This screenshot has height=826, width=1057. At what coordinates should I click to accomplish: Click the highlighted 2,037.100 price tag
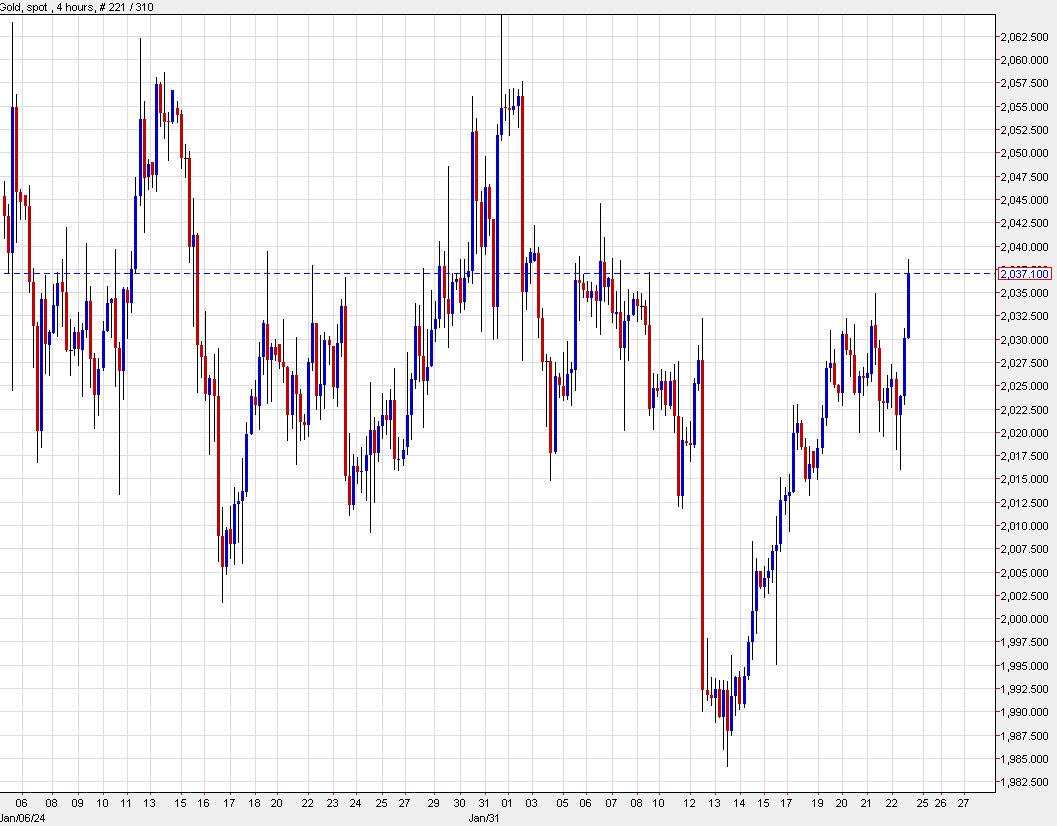[1024, 272]
